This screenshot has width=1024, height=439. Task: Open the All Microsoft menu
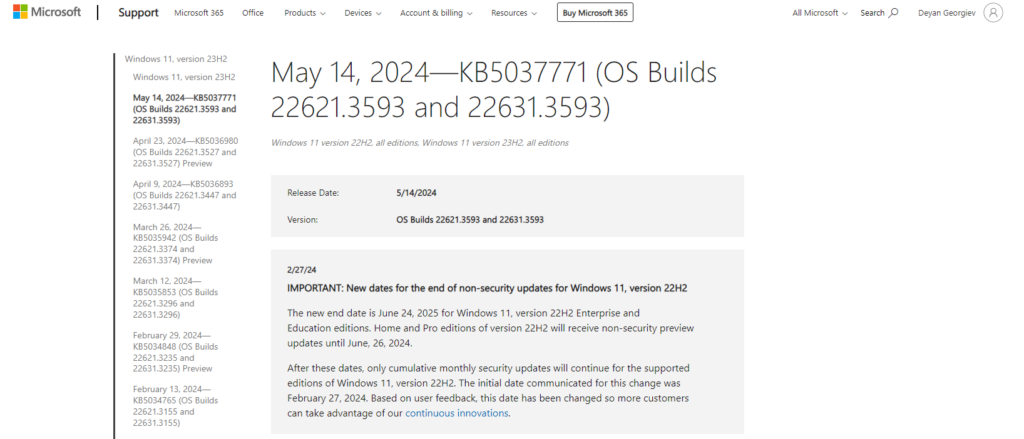820,13
